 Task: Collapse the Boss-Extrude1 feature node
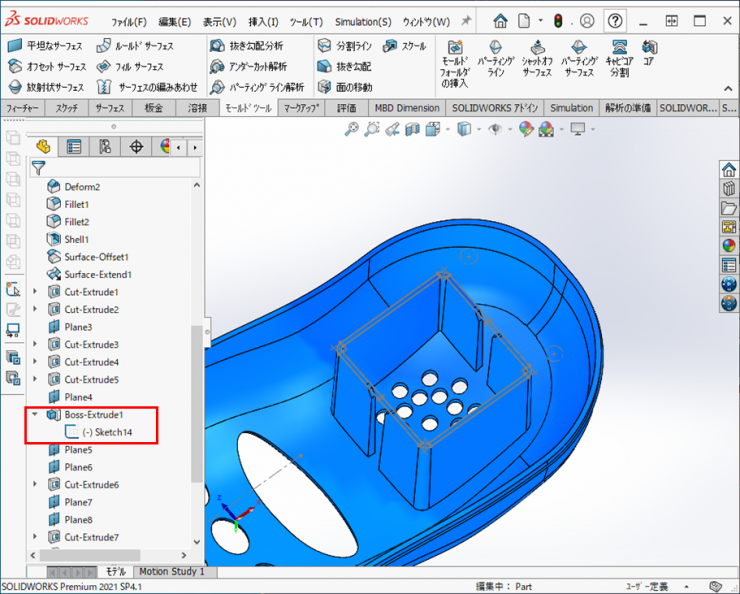coord(36,415)
